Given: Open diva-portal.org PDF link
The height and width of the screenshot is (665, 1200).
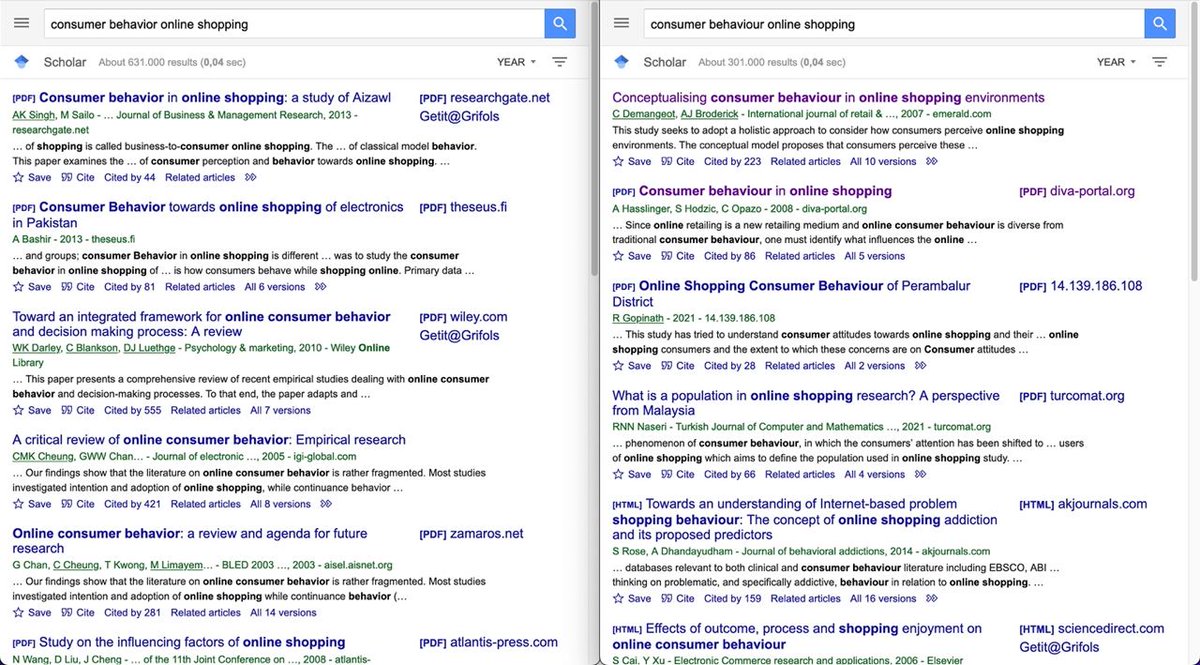Looking at the screenshot, I should pos(1077,191).
